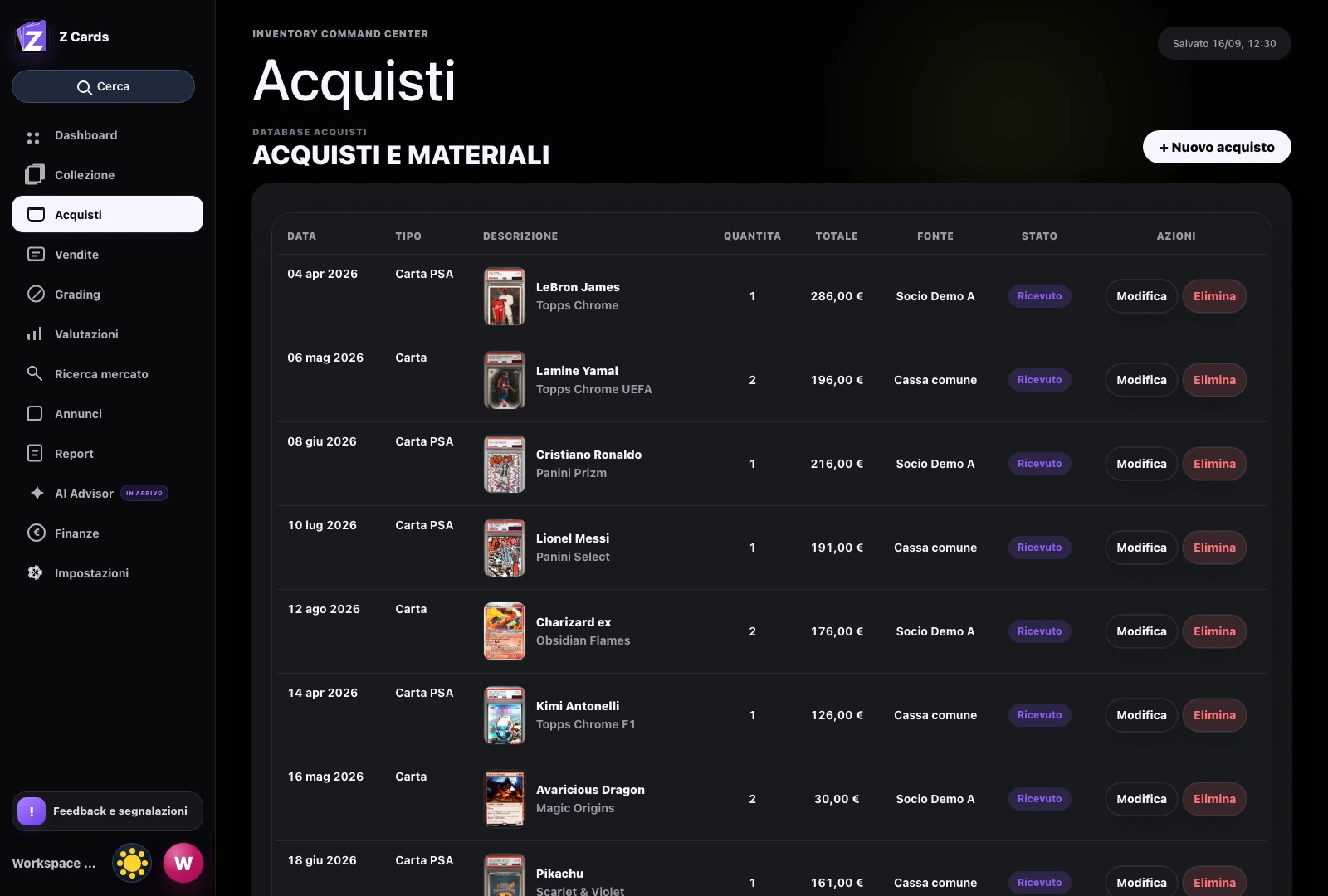
Task: Delete the Charizard ex entry
Action: [x=1214, y=631]
